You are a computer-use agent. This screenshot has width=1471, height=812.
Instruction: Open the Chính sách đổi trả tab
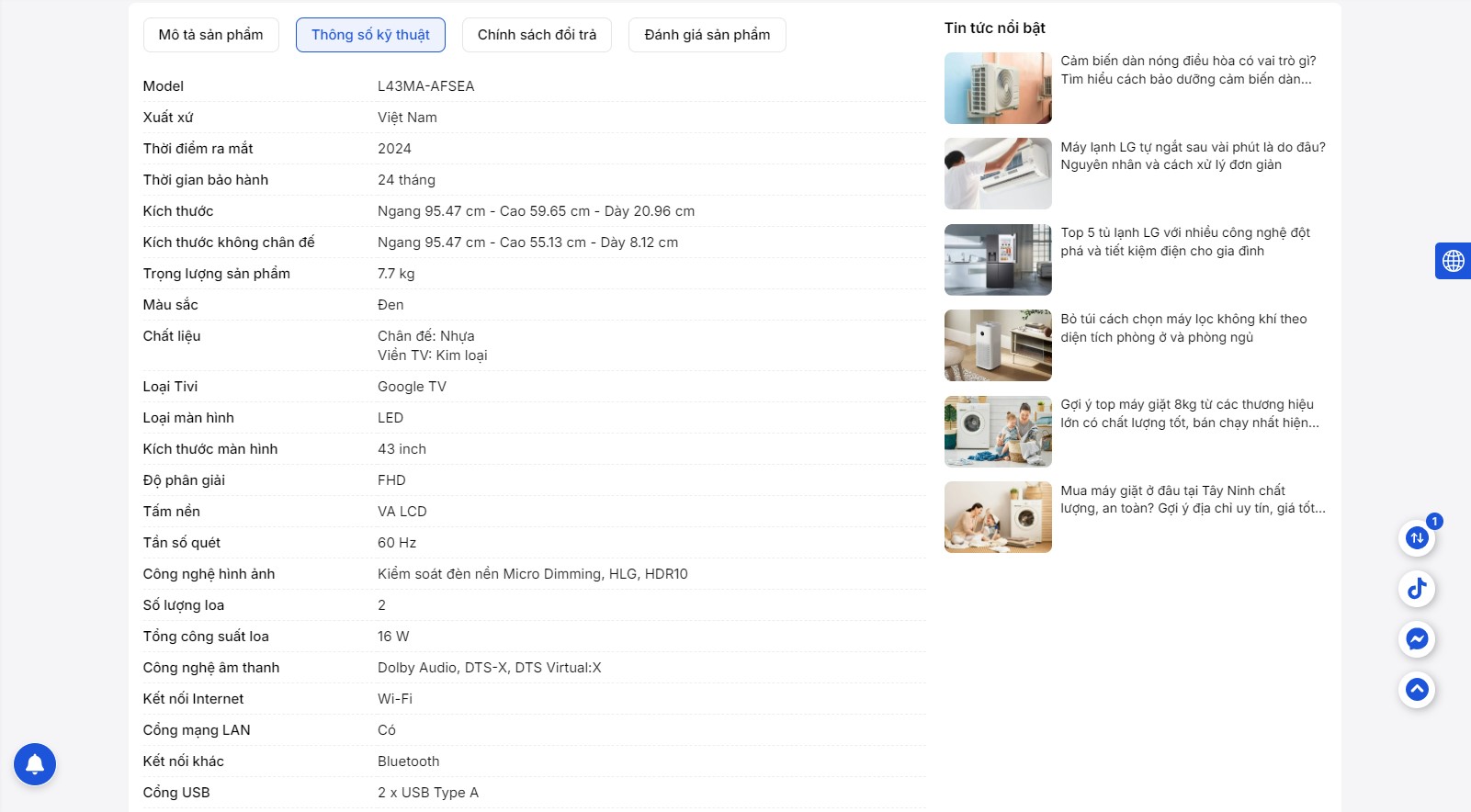click(537, 35)
